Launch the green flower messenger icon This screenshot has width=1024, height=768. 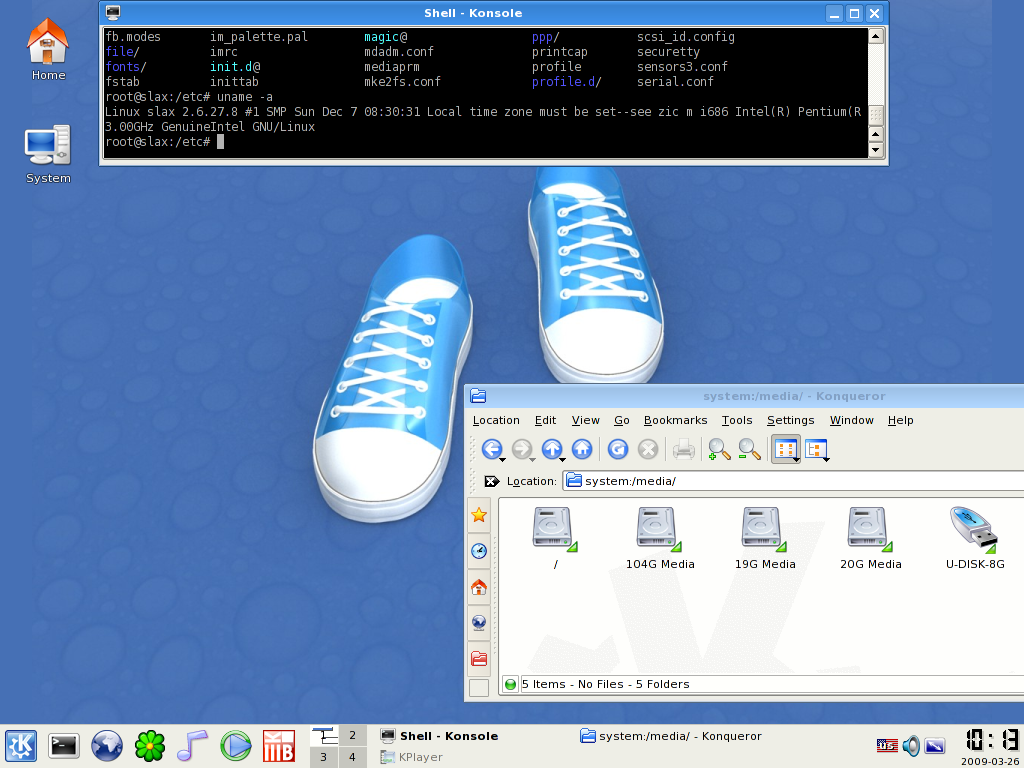click(x=150, y=746)
